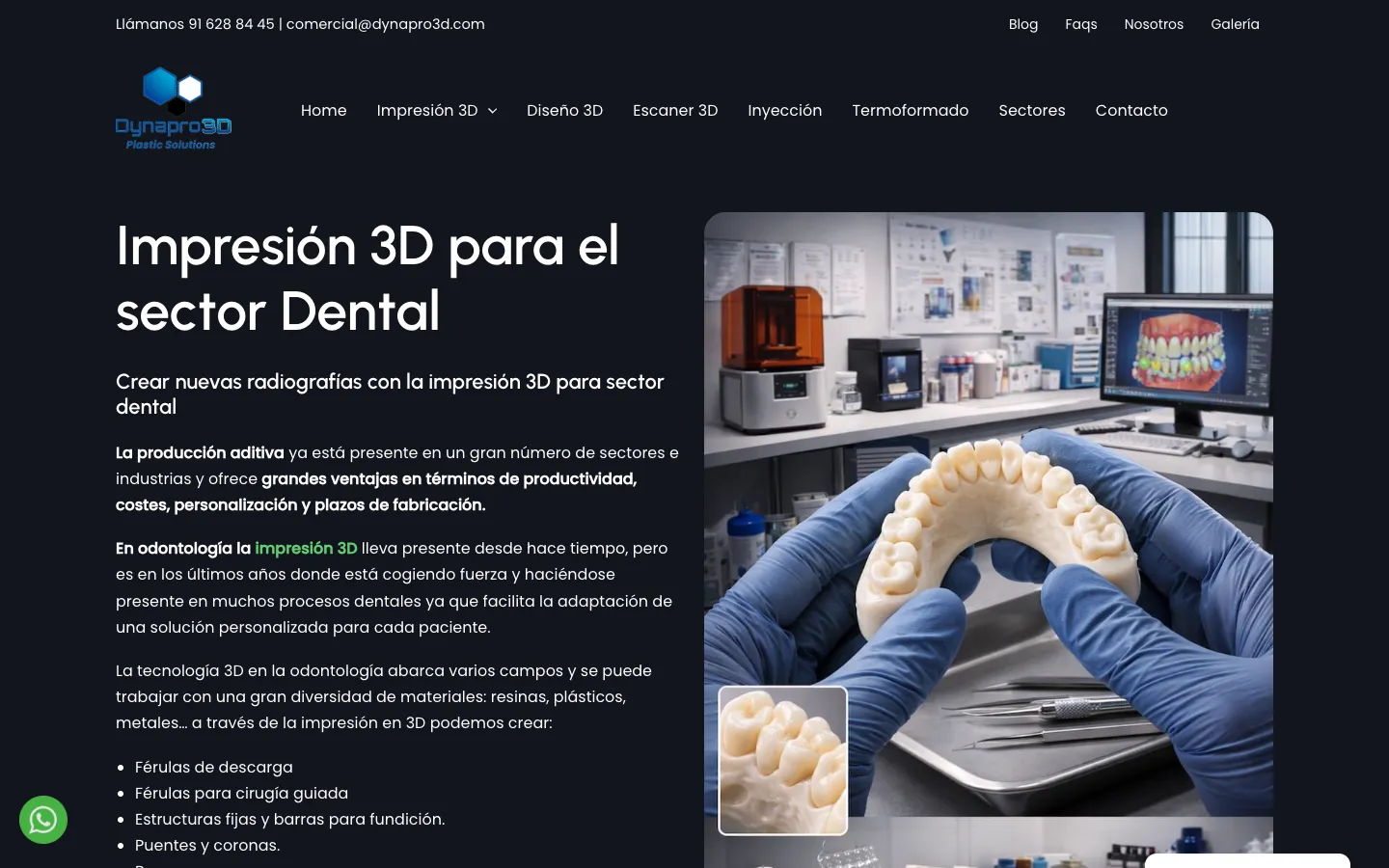Click the list item Puentes y coronas
Screen dimensions: 1389x868
coord(207,845)
